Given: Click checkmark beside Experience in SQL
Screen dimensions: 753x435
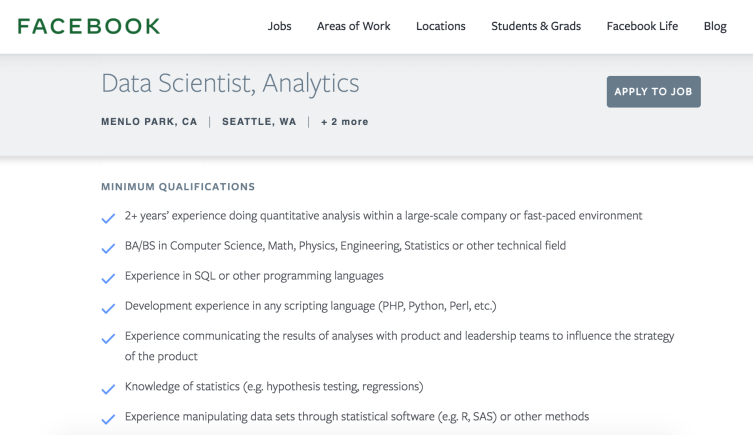Looking at the screenshot, I should [x=108, y=278].
